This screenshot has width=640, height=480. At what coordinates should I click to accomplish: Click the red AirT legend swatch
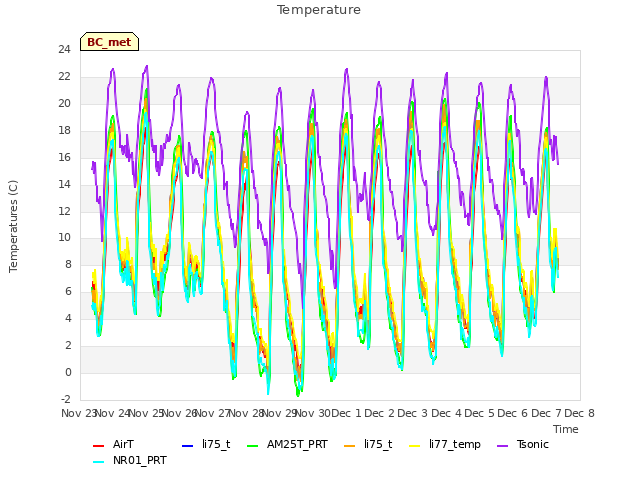point(98,445)
